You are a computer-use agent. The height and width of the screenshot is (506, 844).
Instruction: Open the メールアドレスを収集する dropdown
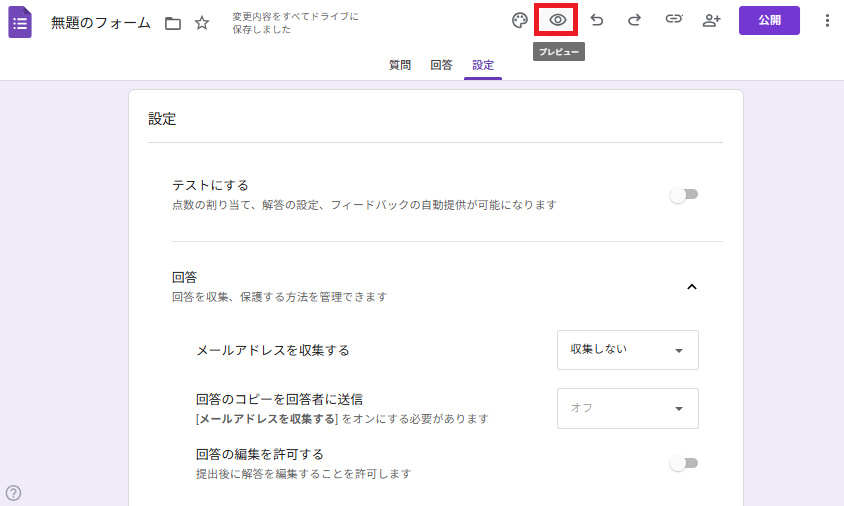coord(627,350)
